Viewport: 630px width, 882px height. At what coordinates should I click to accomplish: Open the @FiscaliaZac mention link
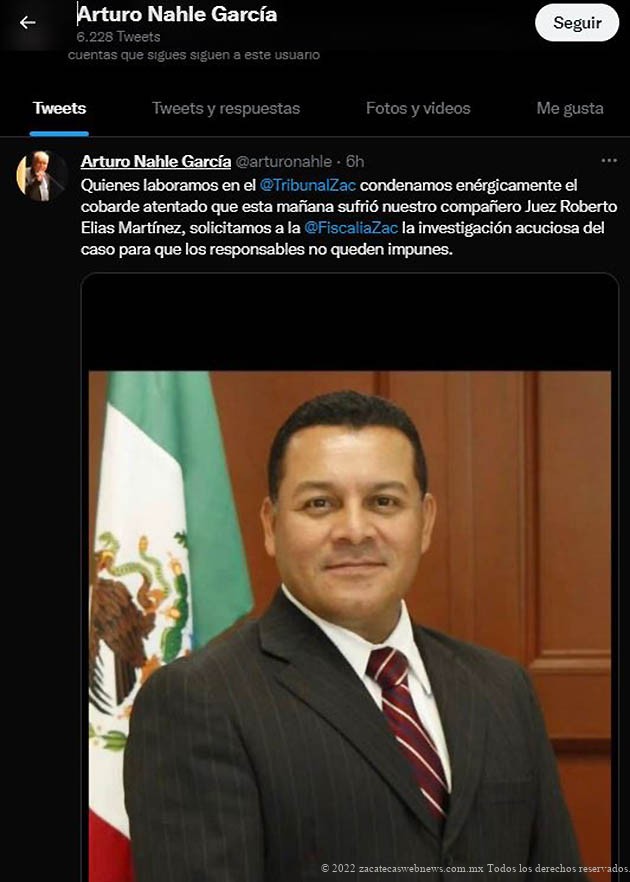[351, 228]
